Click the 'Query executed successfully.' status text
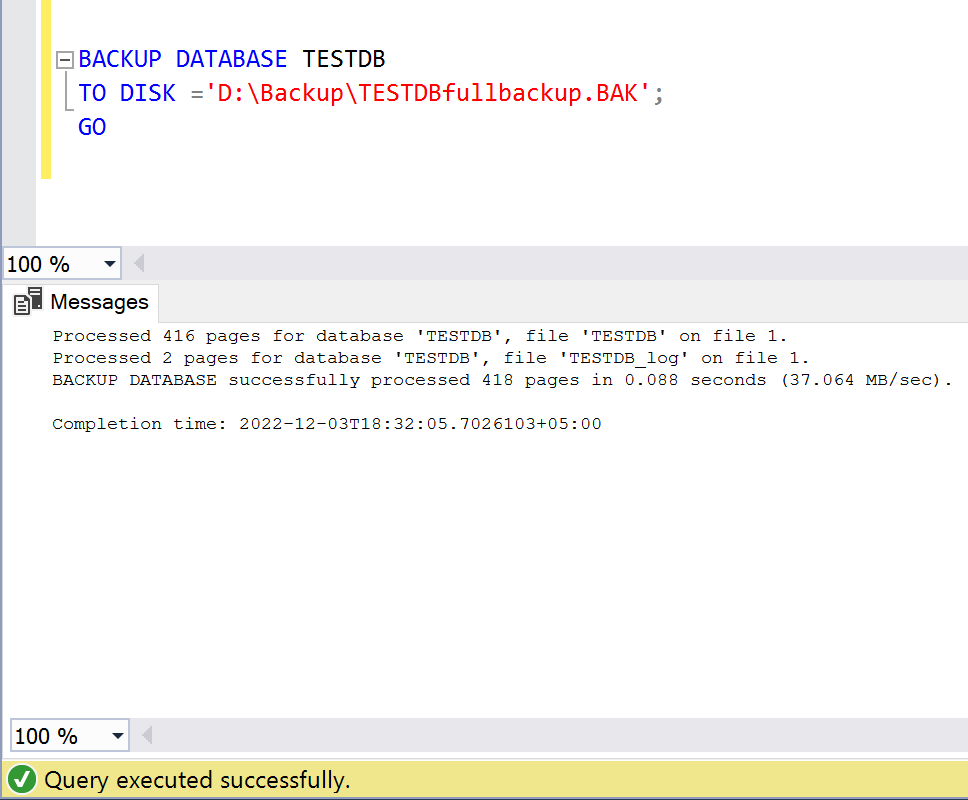 point(197,780)
